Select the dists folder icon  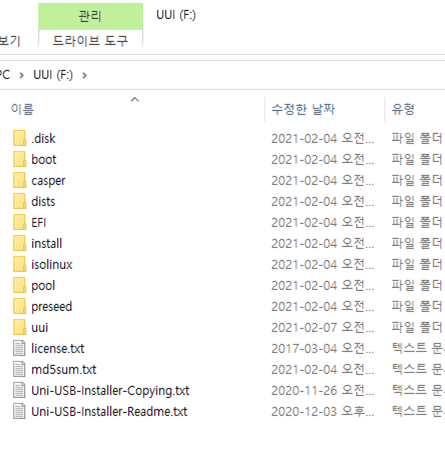pyautogui.click(x=19, y=201)
